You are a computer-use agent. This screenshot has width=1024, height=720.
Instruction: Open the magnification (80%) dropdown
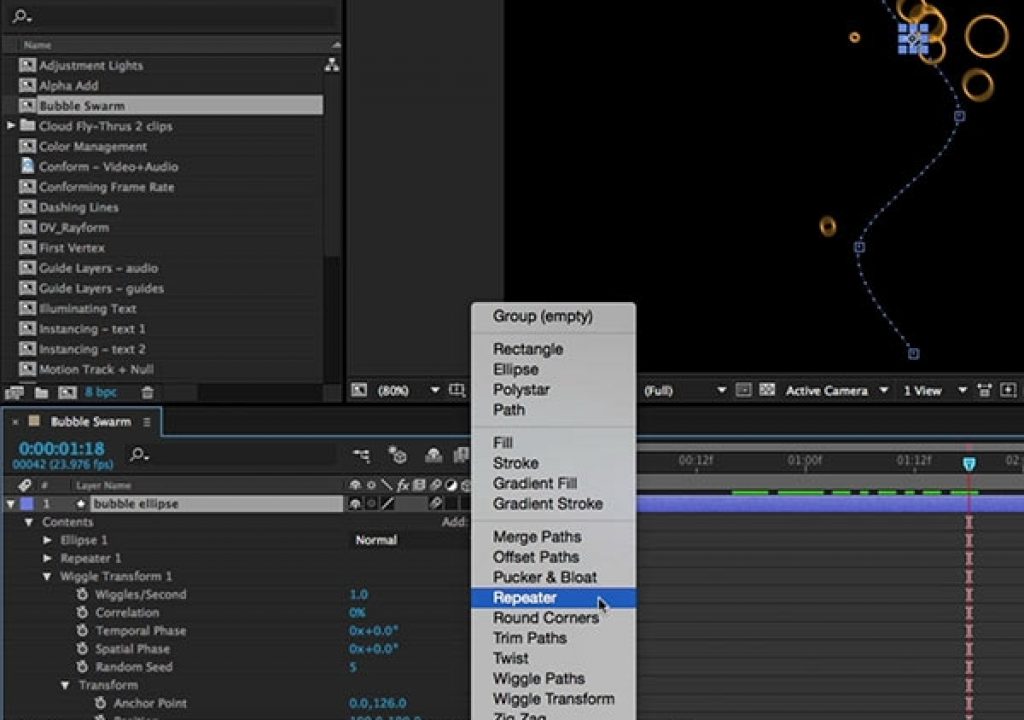pyautogui.click(x=407, y=390)
